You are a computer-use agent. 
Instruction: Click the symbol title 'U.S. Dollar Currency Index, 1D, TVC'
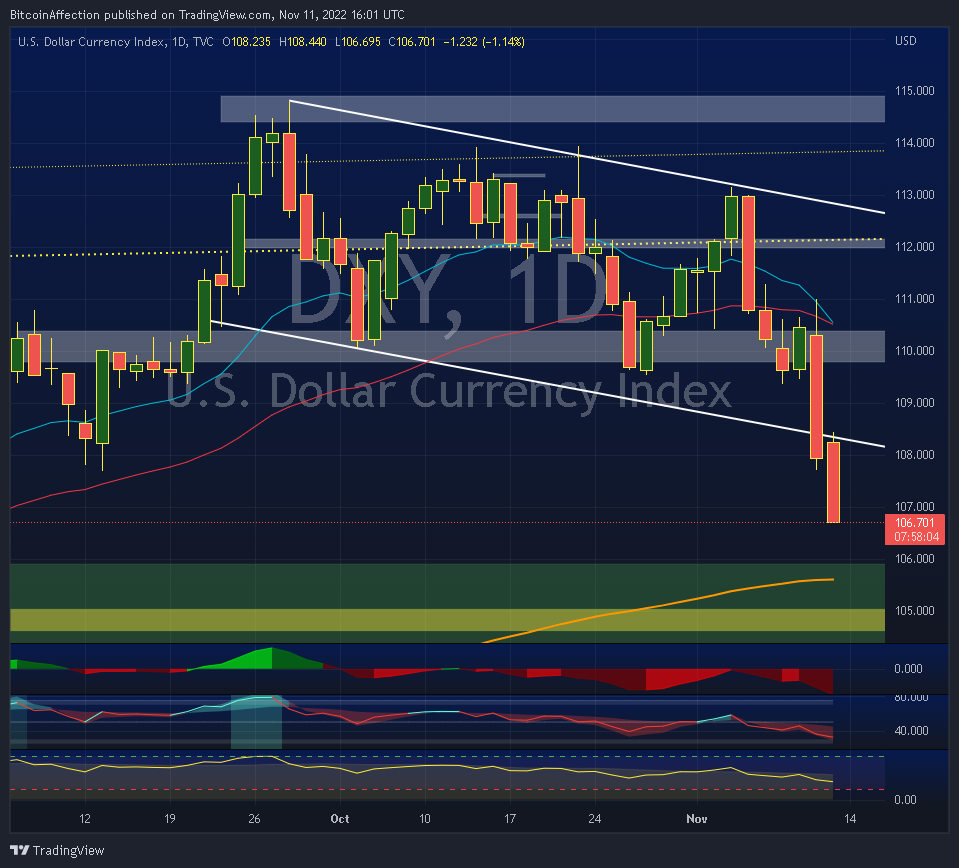tap(116, 42)
